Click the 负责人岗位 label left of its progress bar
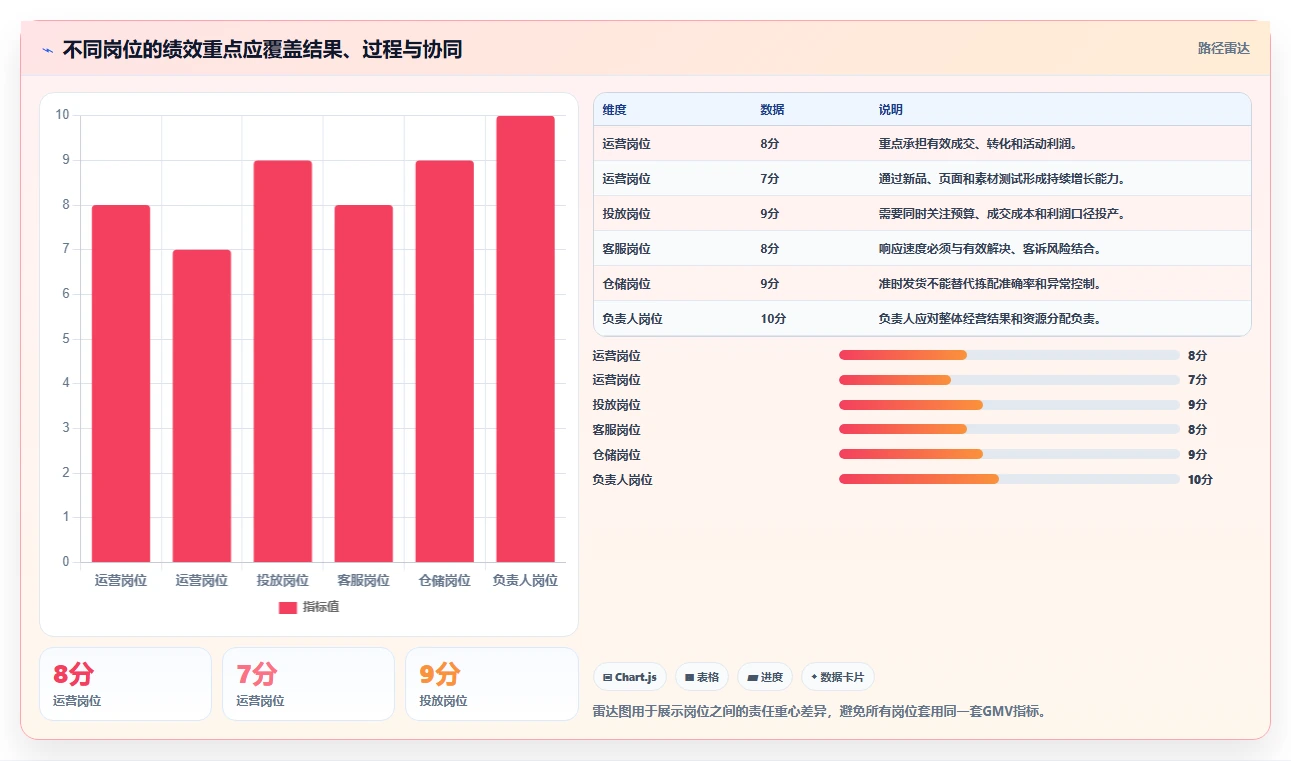Image resolution: width=1291 pixels, height=761 pixels. coord(622,480)
